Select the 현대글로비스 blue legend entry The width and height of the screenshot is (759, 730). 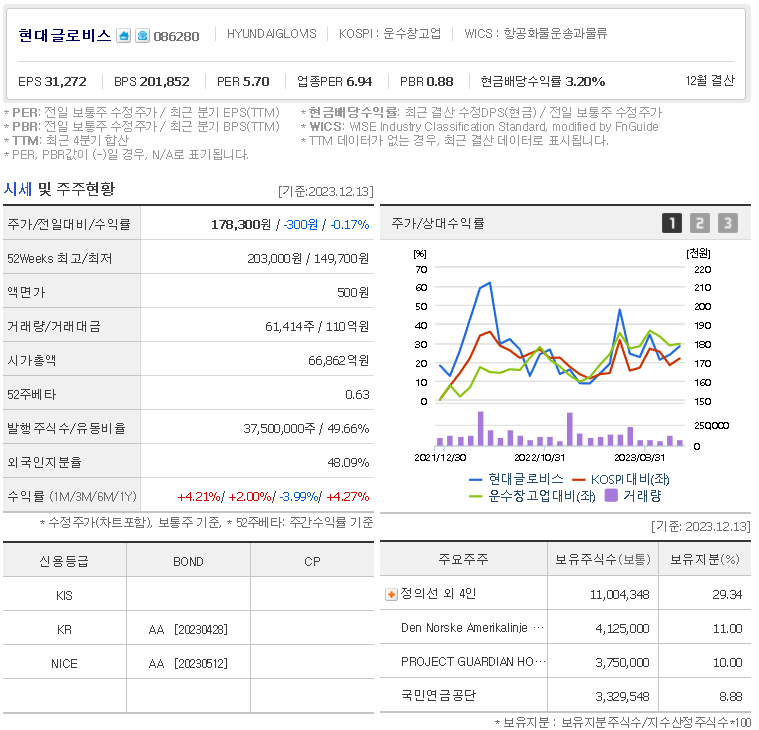[x=516, y=479]
